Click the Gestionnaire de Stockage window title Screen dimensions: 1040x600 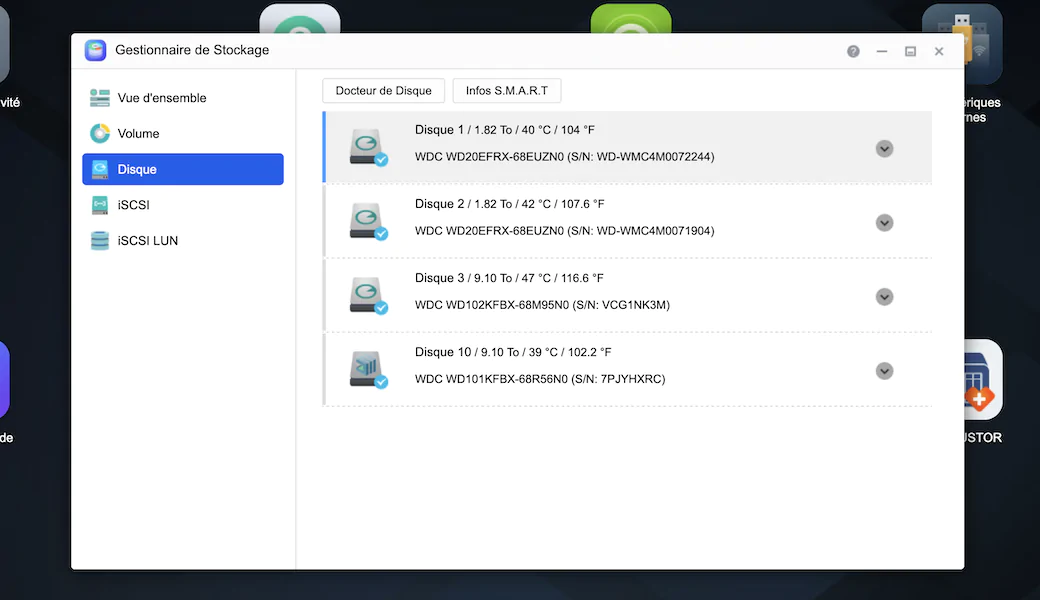(x=192, y=50)
